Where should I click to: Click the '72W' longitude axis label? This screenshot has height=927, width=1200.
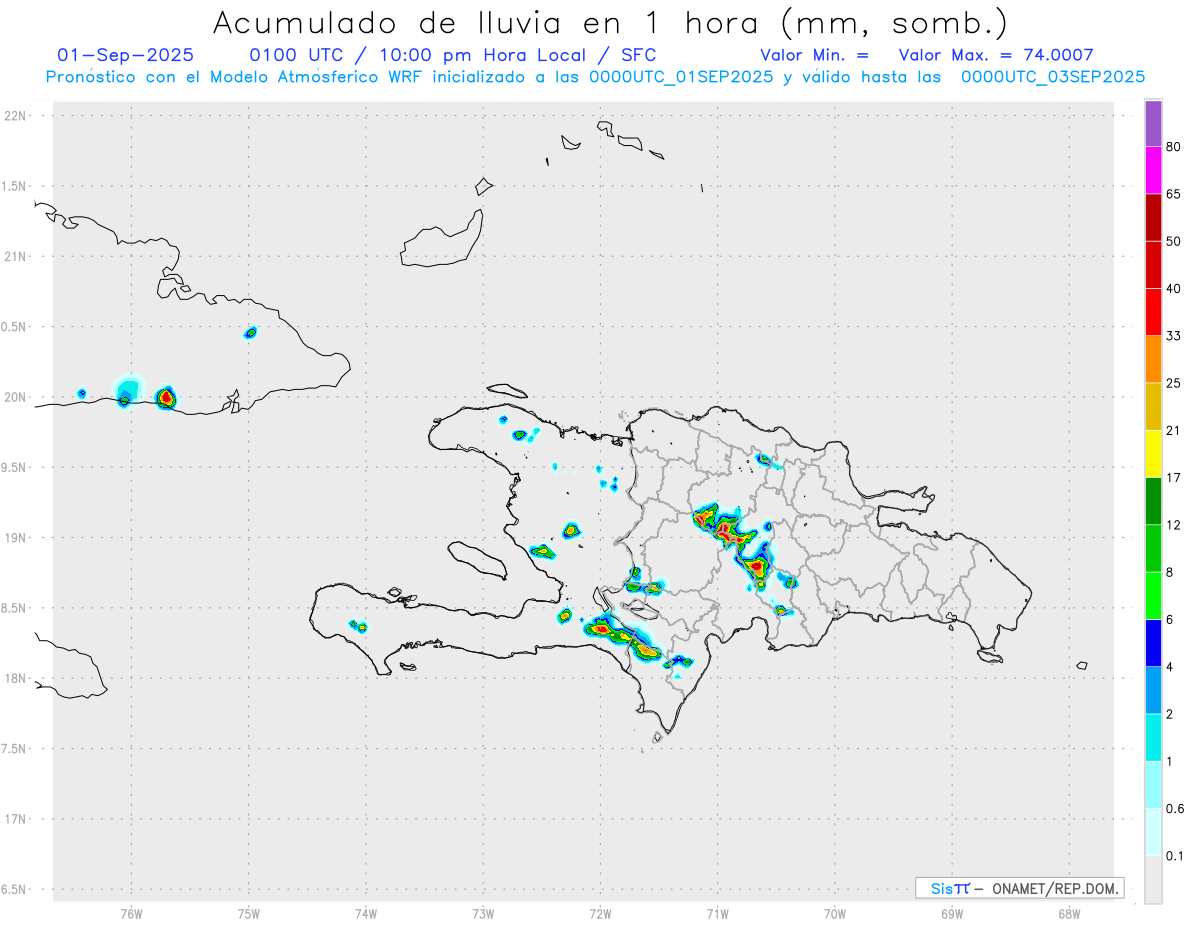(x=600, y=913)
